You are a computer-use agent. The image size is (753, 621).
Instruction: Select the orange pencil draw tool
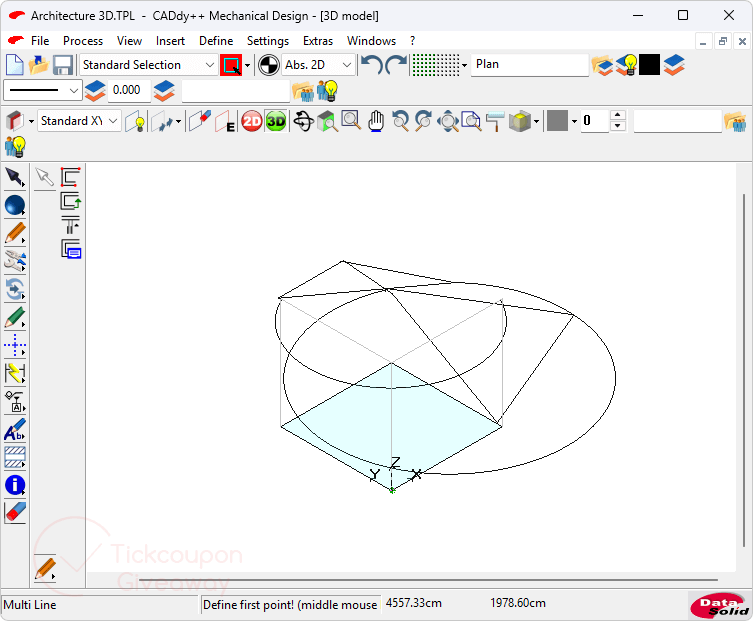(x=15, y=233)
